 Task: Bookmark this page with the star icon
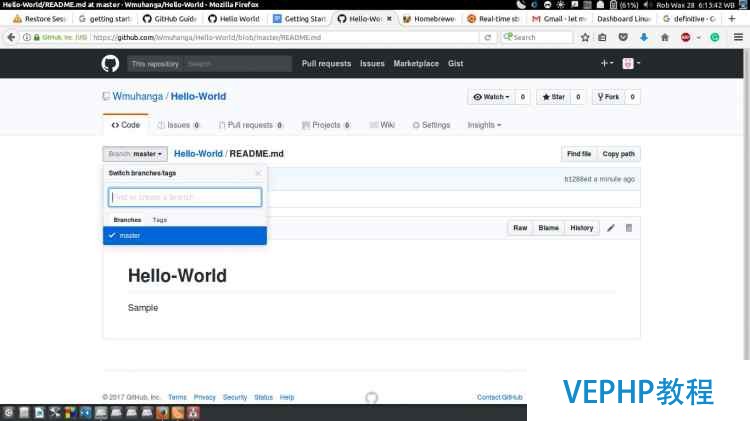[585, 37]
